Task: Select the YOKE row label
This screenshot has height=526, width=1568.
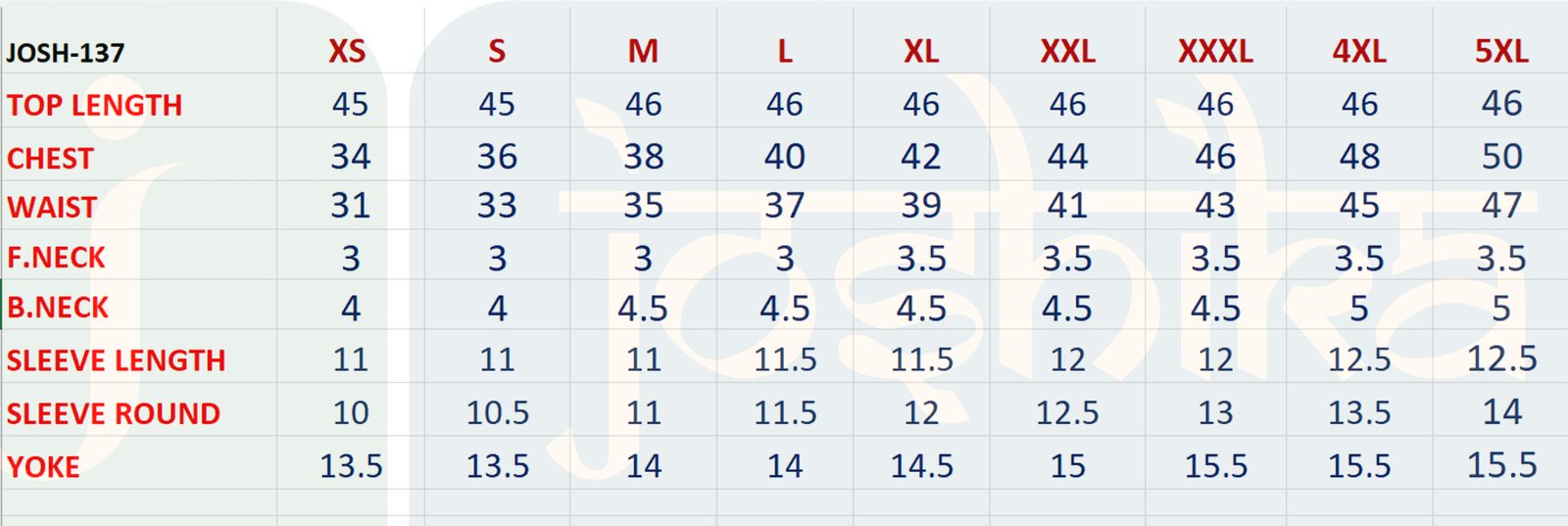Action: [x=43, y=466]
